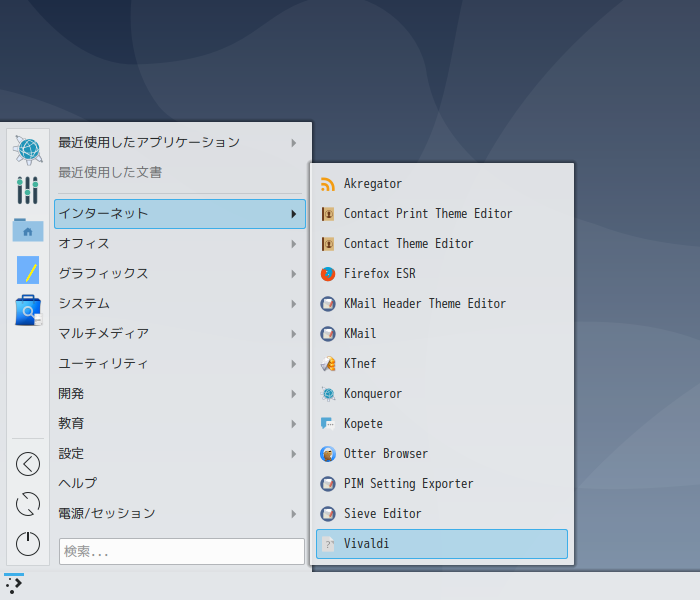
Task: Expand the システム submenu arrow
Action: pyautogui.click(x=294, y=304)
